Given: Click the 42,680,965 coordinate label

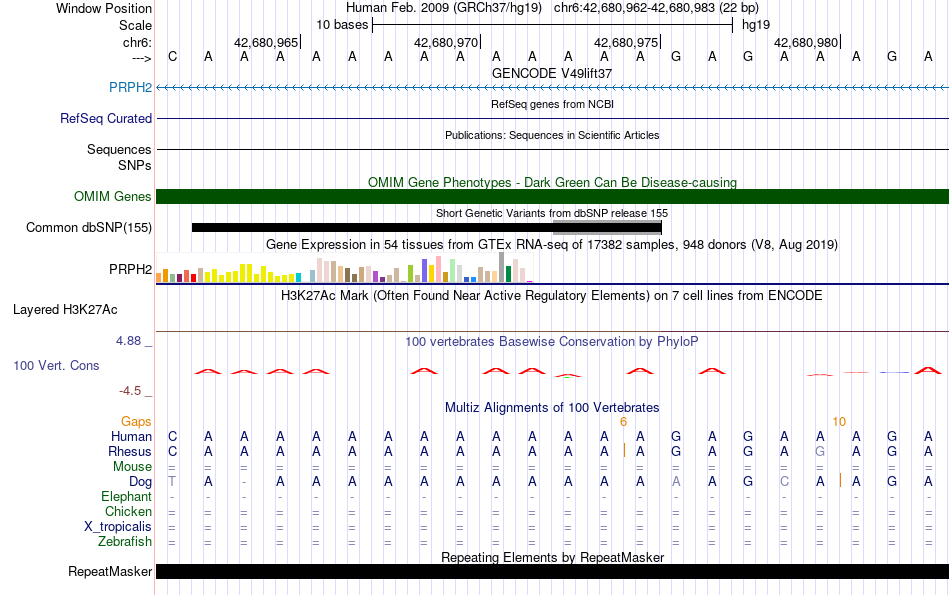Looking at the screenshot, I should [266, 42].
